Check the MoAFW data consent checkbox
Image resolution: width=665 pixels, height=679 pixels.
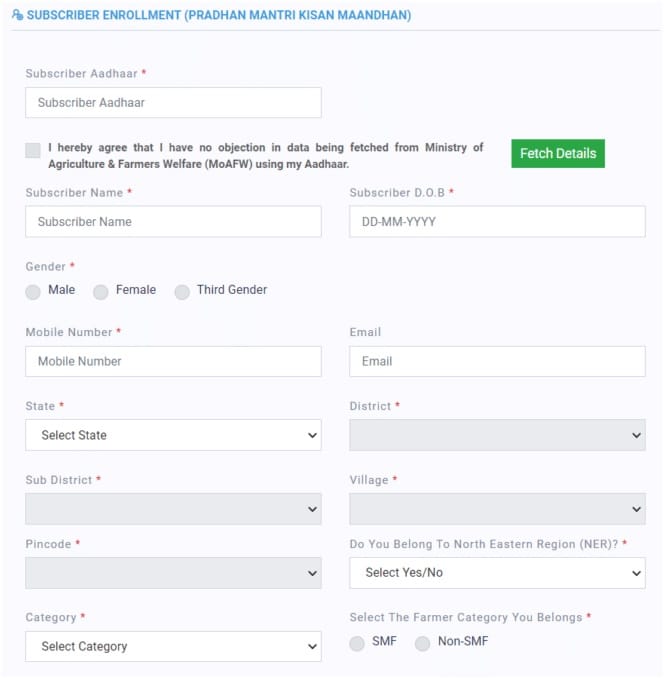pyautogui.click(x=33, y=151)
